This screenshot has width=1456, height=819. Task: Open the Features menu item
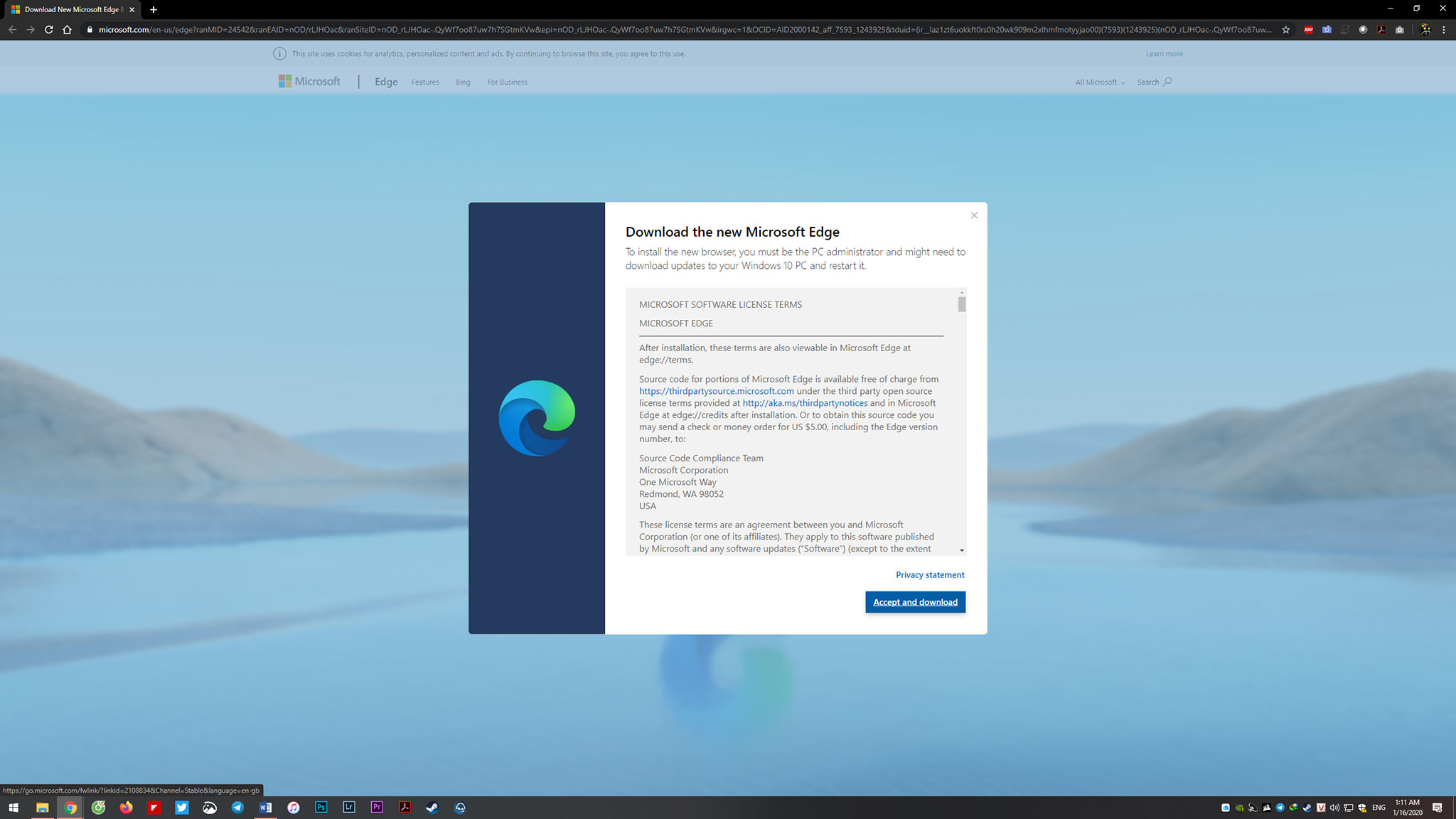pyautogui.click(x=425, y=82)
